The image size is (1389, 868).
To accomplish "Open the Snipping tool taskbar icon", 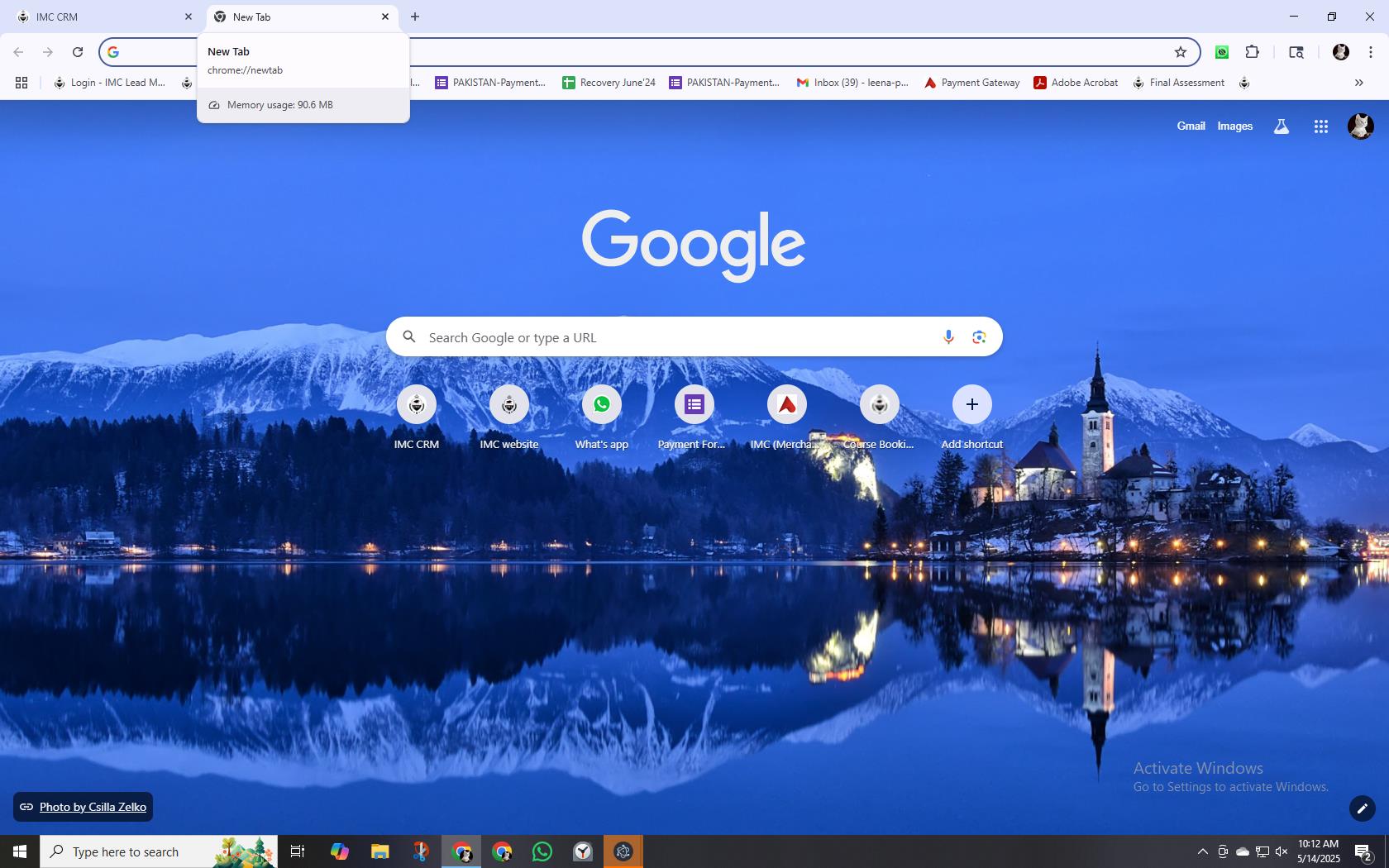I will tap(421, 851).
